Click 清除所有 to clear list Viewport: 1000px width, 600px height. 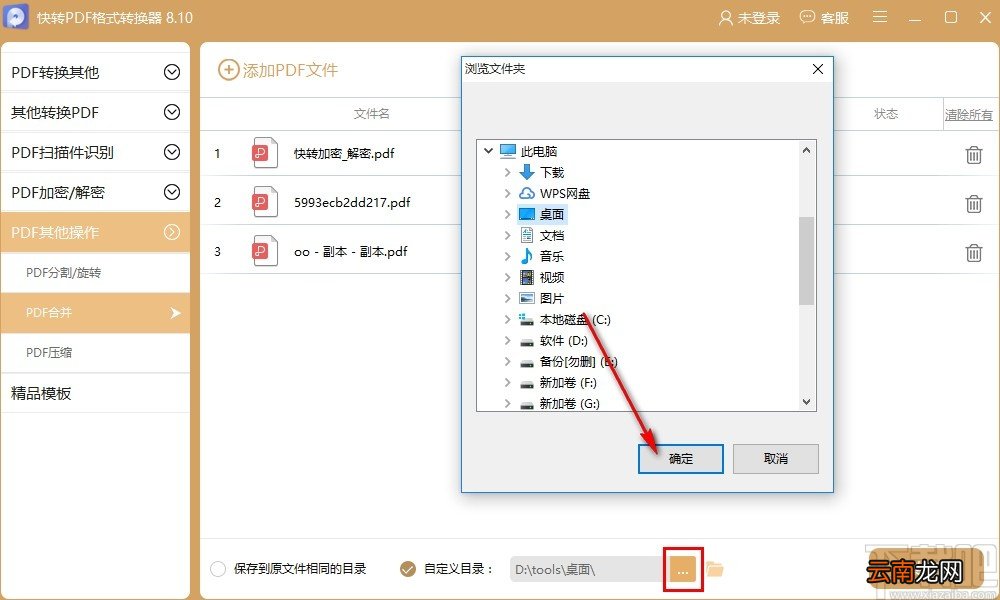969,115
